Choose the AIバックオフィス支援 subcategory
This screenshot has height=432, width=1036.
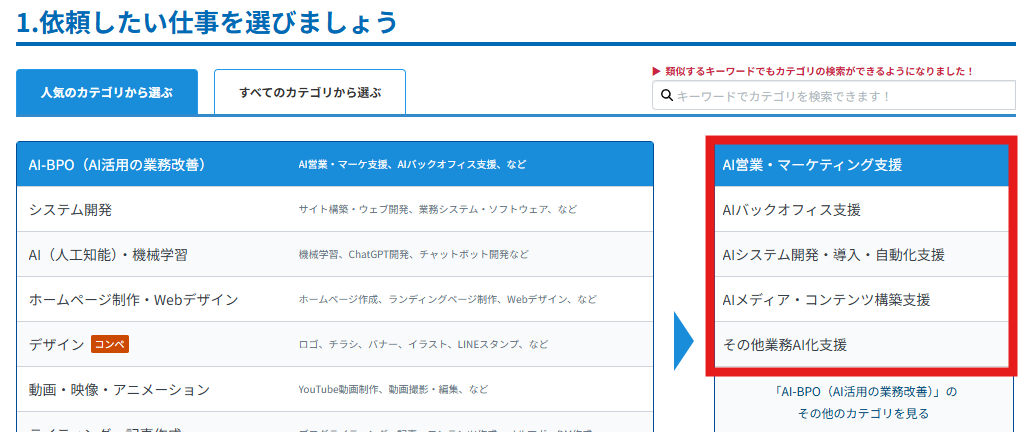coord(791,209)
